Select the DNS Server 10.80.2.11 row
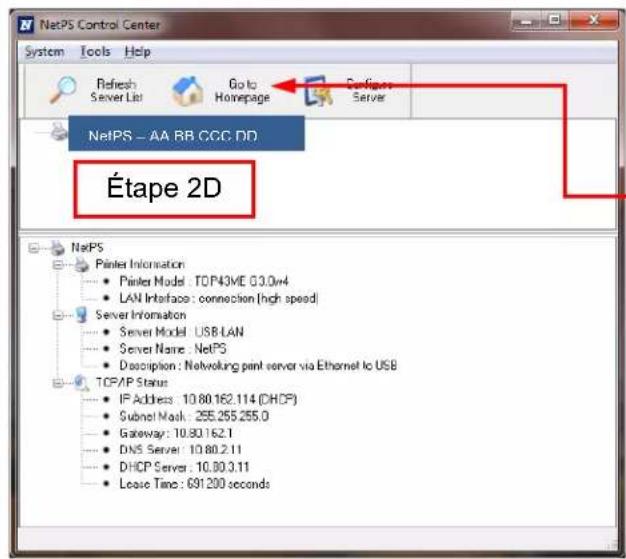Image resolution: width=626 pixels, height=559 pixels. (180, 450)
